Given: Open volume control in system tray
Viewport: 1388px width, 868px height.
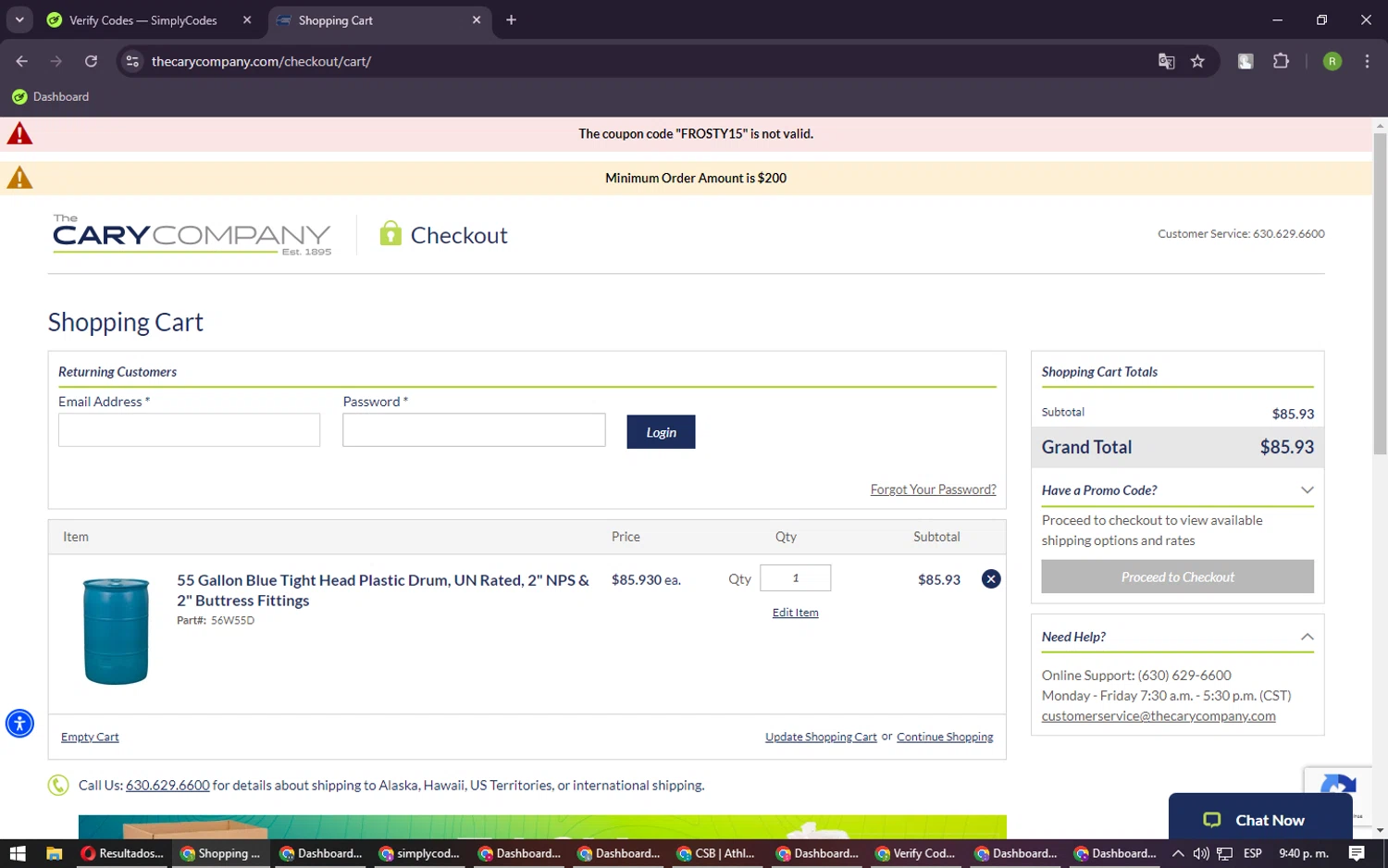Looking at the screenshot, I should point(1201,853).
